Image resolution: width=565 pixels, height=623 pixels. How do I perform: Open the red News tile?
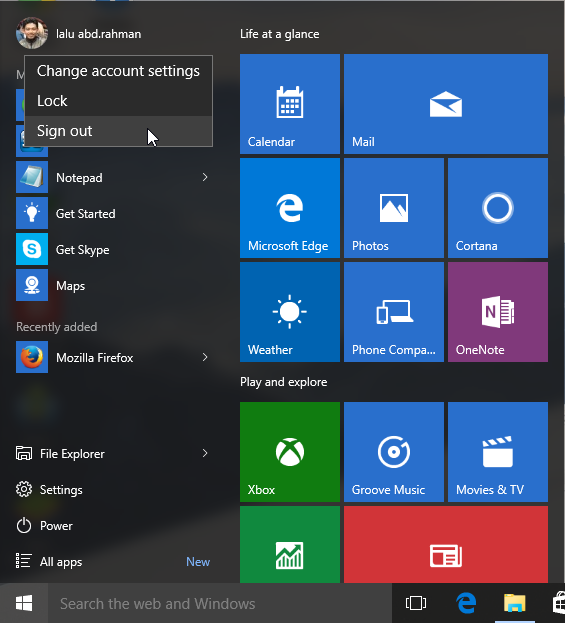pyautogui.click(x=446, y=545)
